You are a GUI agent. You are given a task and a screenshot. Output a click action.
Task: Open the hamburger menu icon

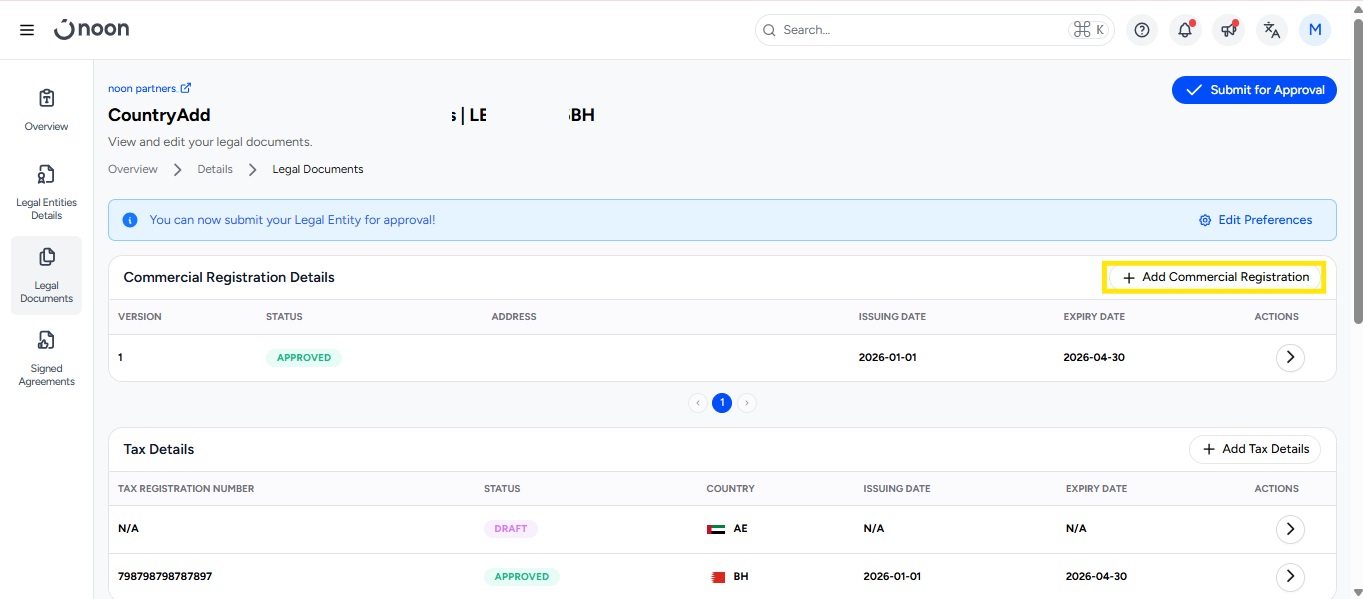tap(27, 30)
